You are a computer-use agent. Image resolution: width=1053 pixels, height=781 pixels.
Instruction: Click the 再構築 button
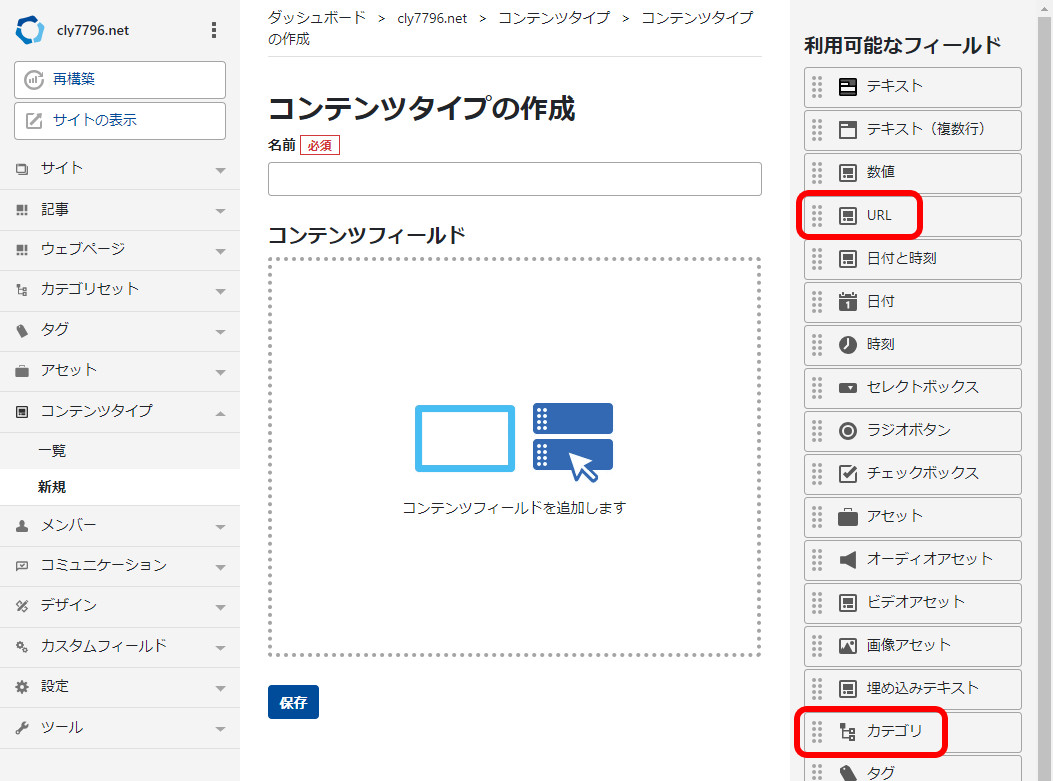tap(120, 80)
